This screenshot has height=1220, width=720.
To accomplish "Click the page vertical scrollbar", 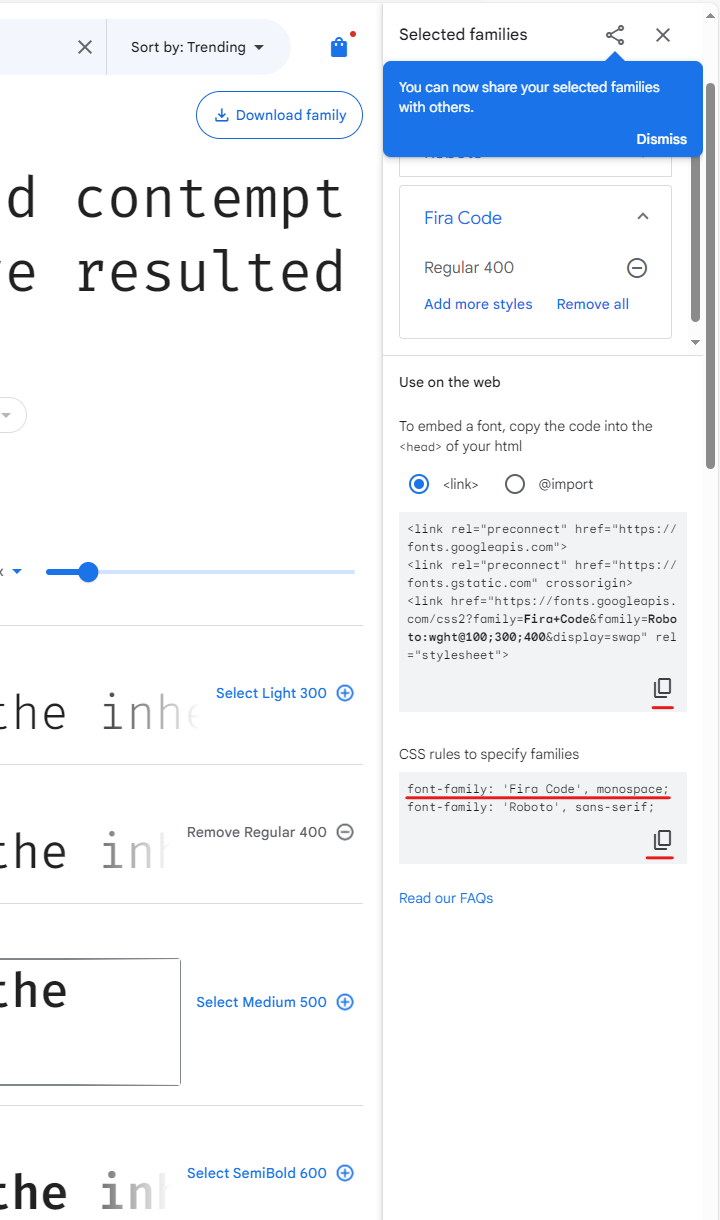I will 712,275.
